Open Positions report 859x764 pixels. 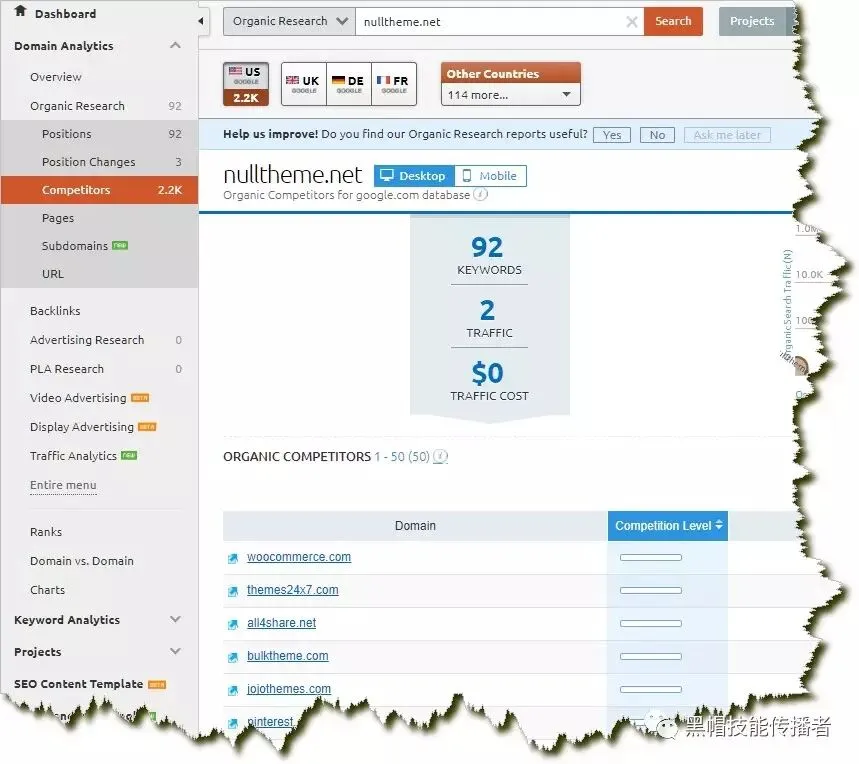tap(67, 134)
